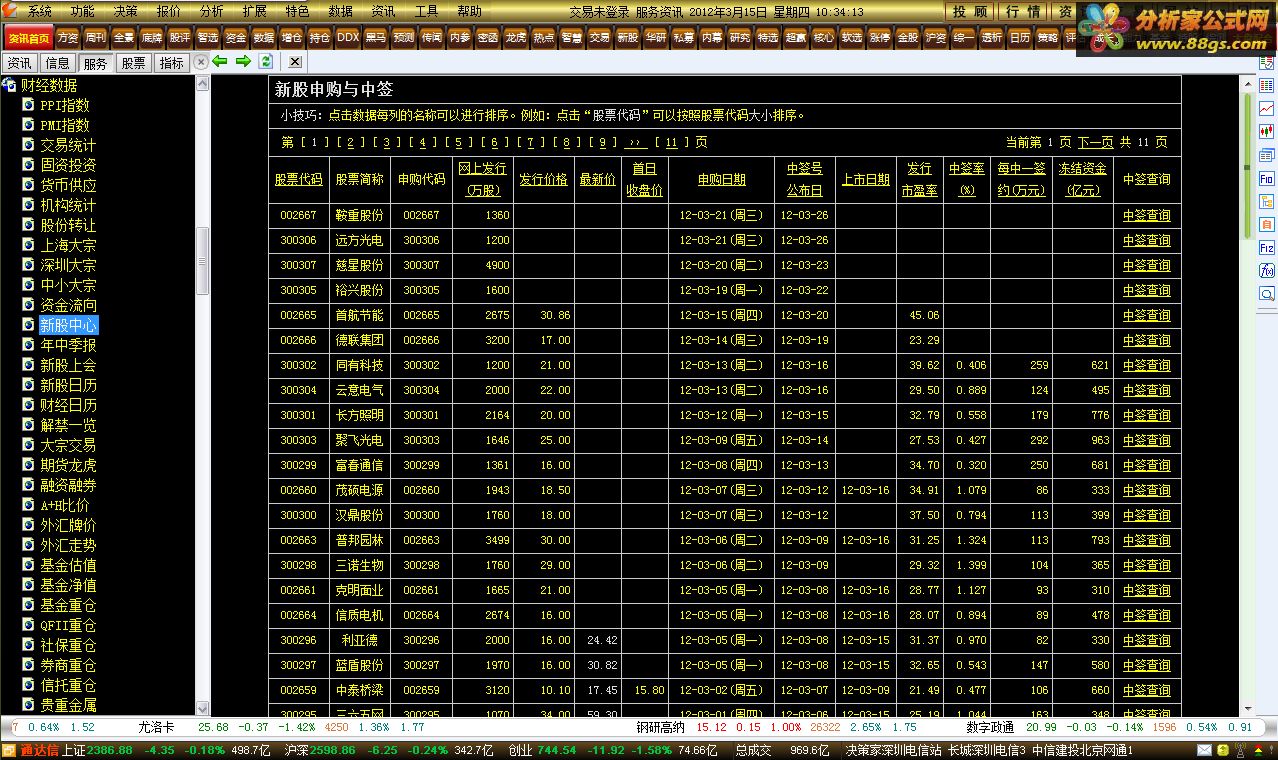The image size is (1278, 760).
Task: Click the 资讯首页 toolbar button
Action: (x=27, y=37)
